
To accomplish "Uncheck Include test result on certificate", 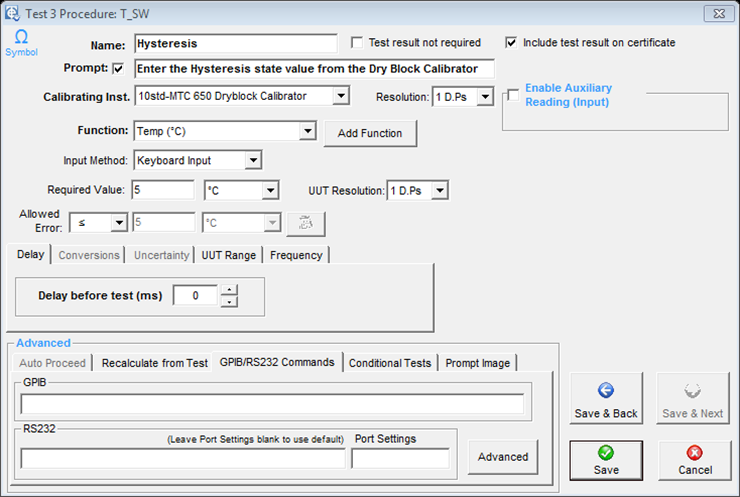I will point(511,43).
